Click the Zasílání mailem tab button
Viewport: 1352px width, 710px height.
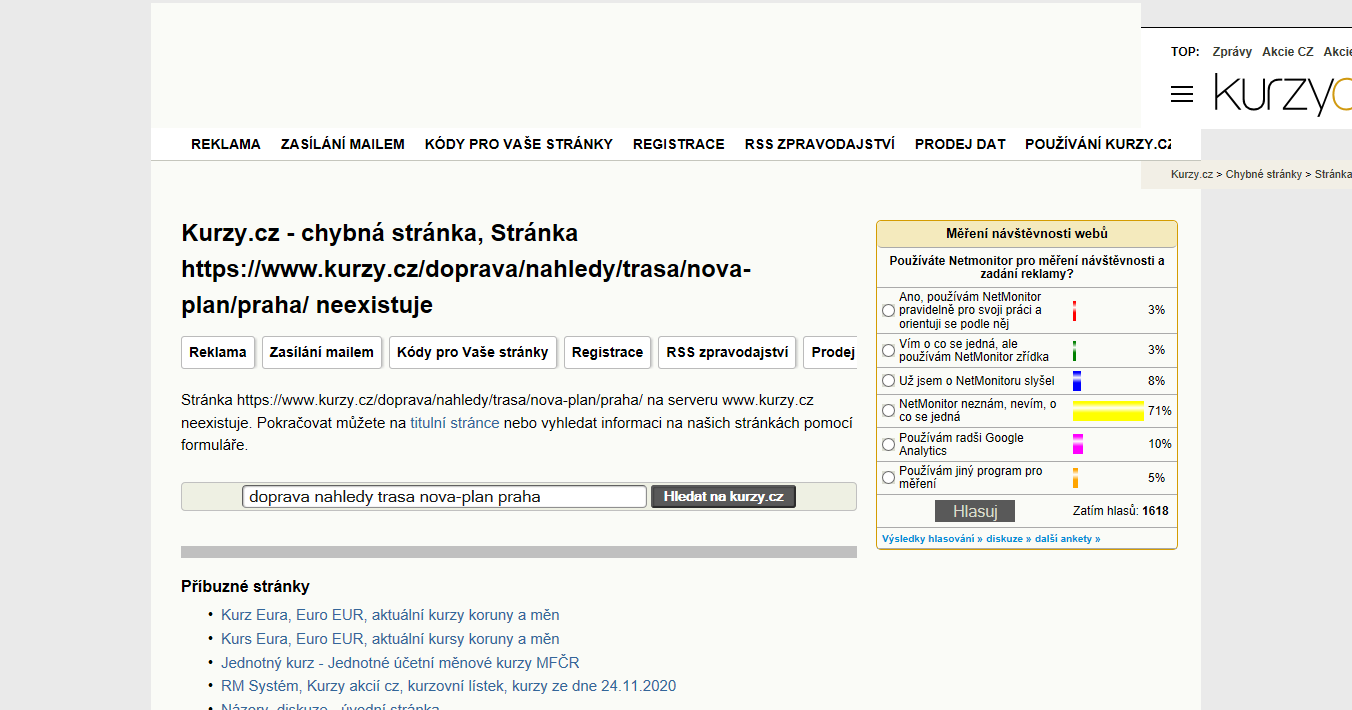(x=322, y=352)
